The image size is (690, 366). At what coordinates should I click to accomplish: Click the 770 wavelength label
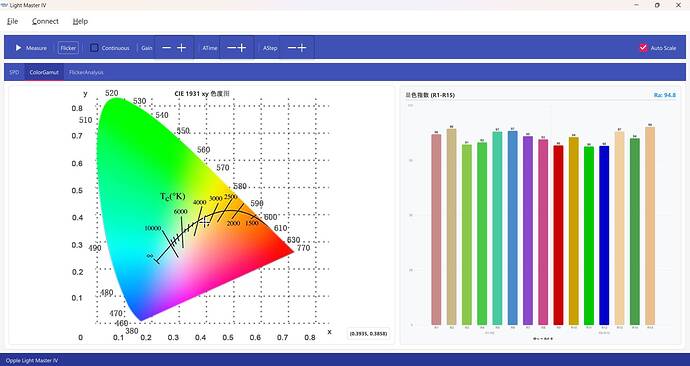point(303,248)
